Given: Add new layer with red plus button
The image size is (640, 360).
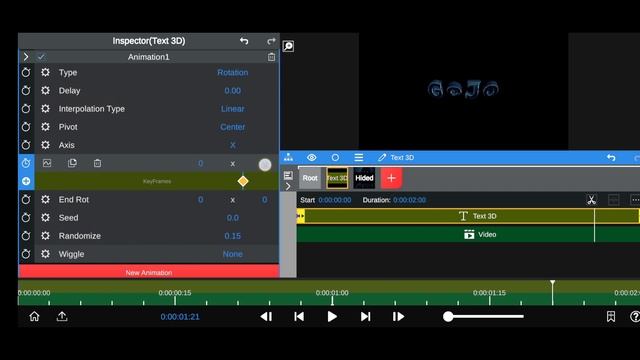Looking at the screenshot, I should click(x=391, y=178).
